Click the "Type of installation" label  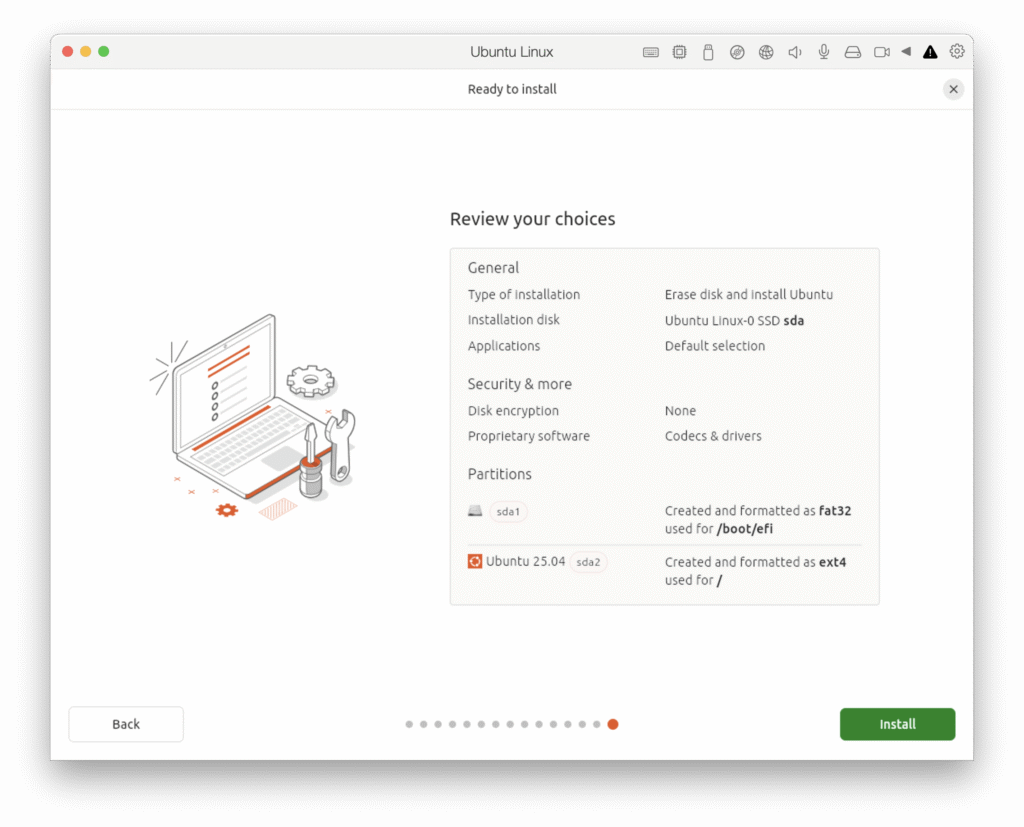pos(524,295)
